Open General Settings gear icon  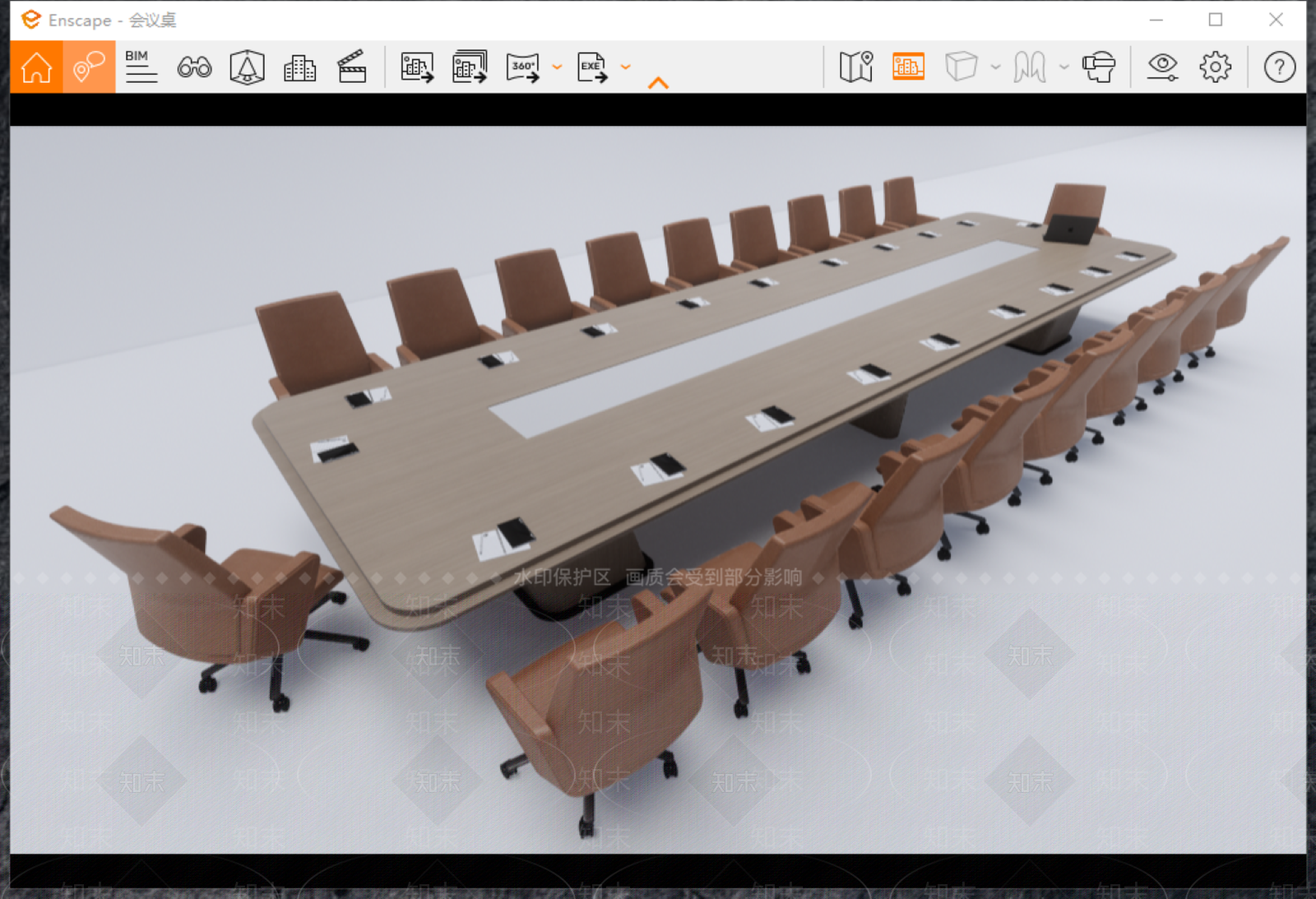1215,67
